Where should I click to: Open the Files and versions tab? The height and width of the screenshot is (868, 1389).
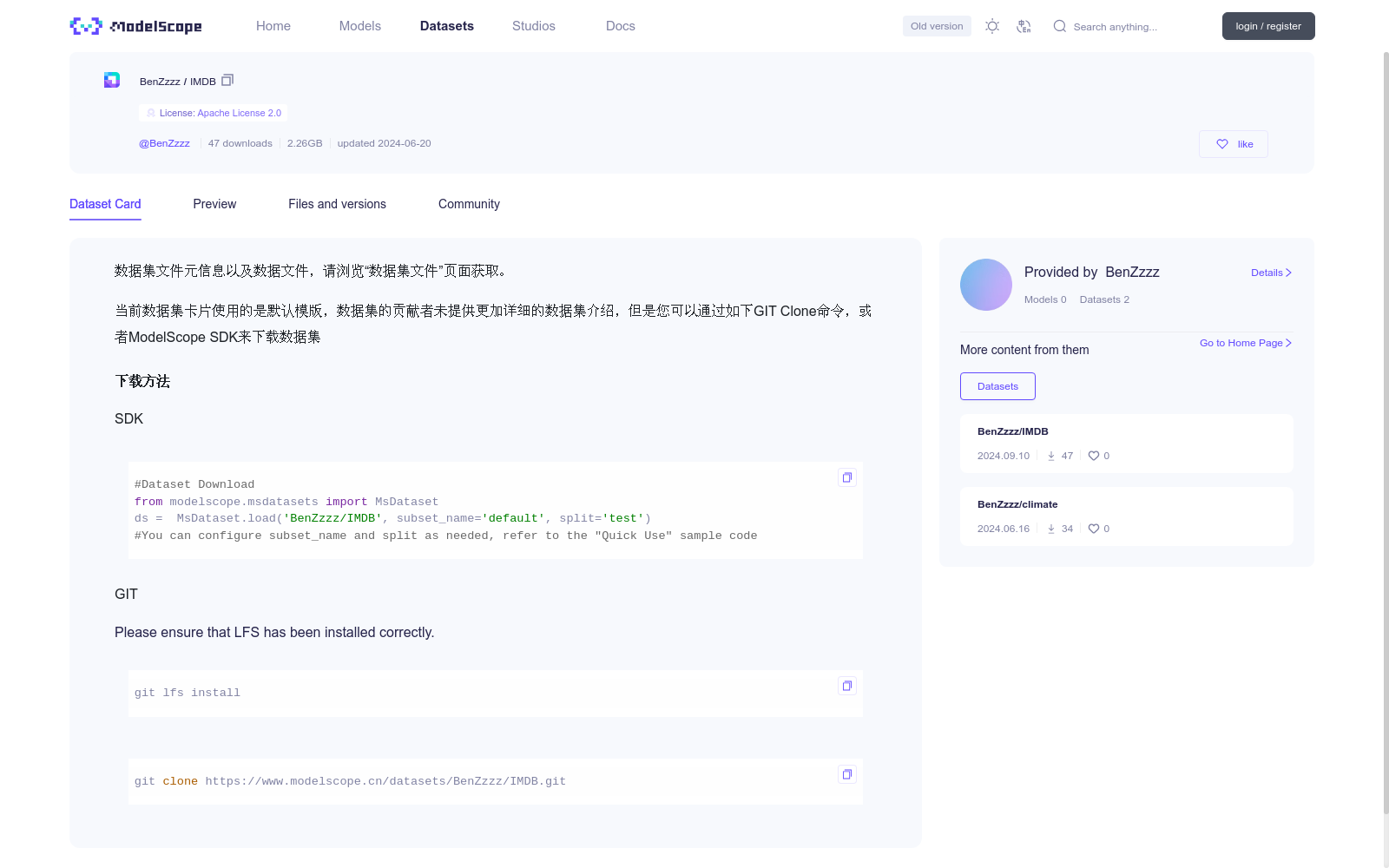pyautogui.click(x=337, y=204)
